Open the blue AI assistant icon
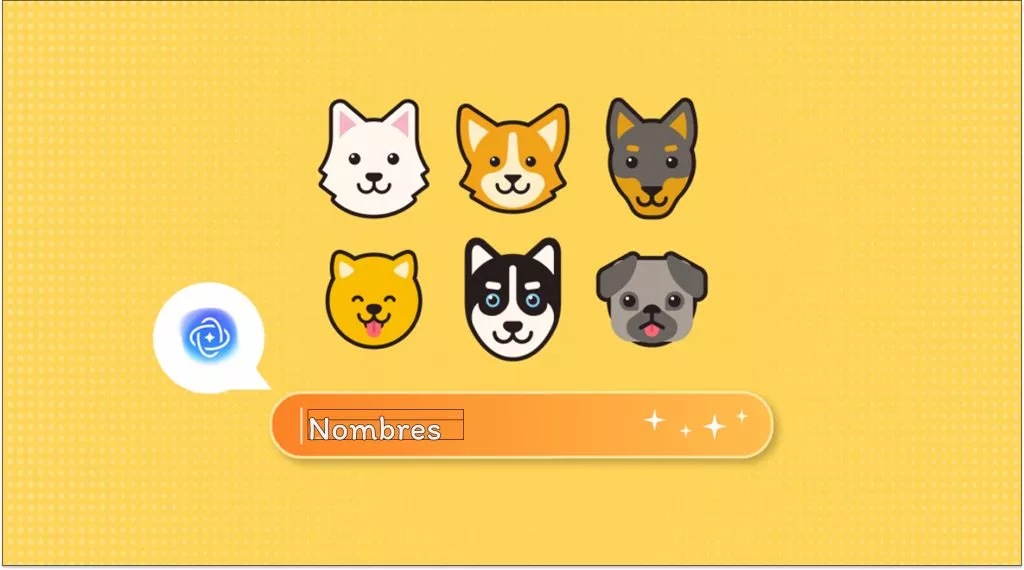 point(209,336)
